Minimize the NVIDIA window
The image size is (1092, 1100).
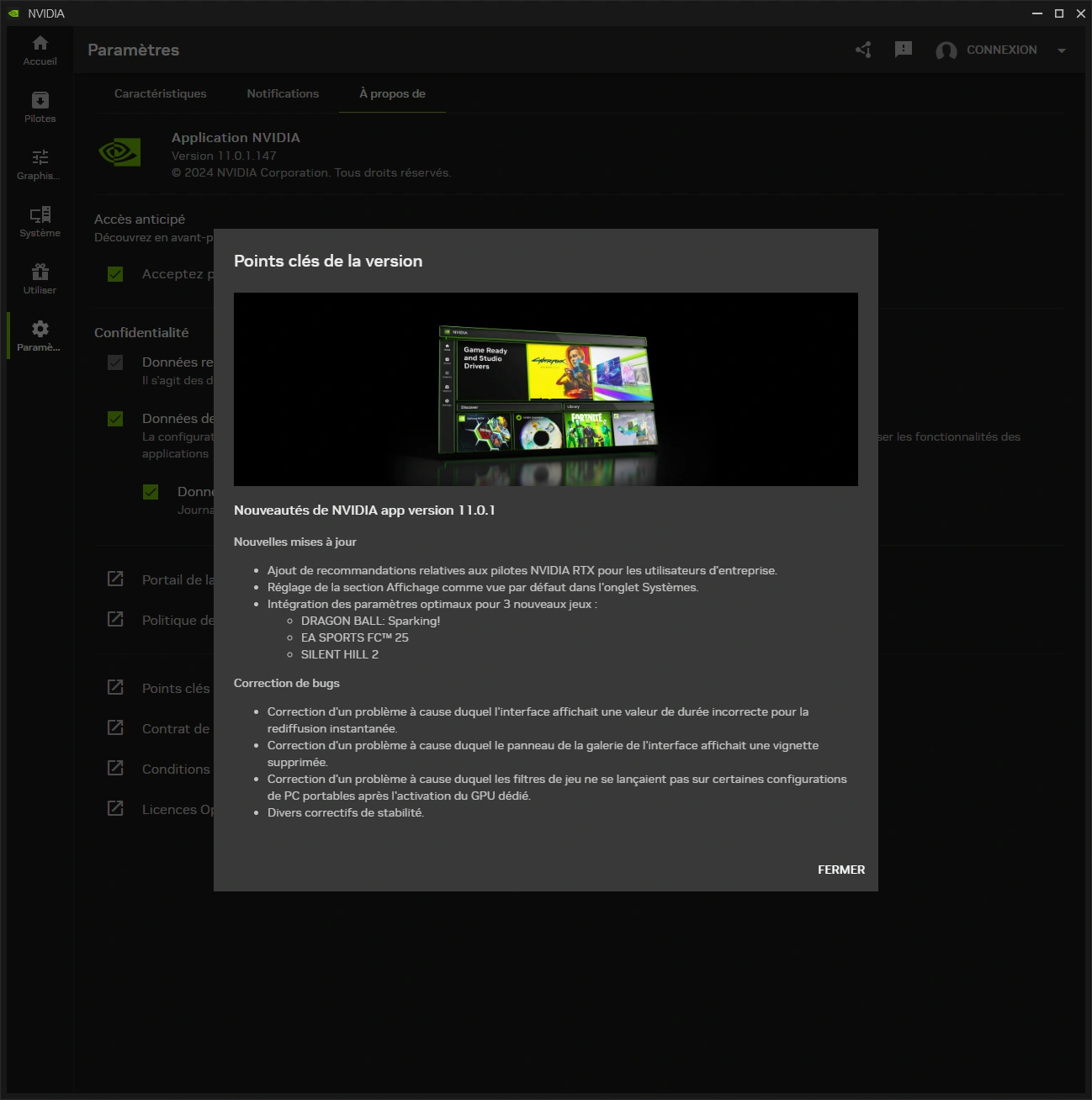[x=1037, y=13]
